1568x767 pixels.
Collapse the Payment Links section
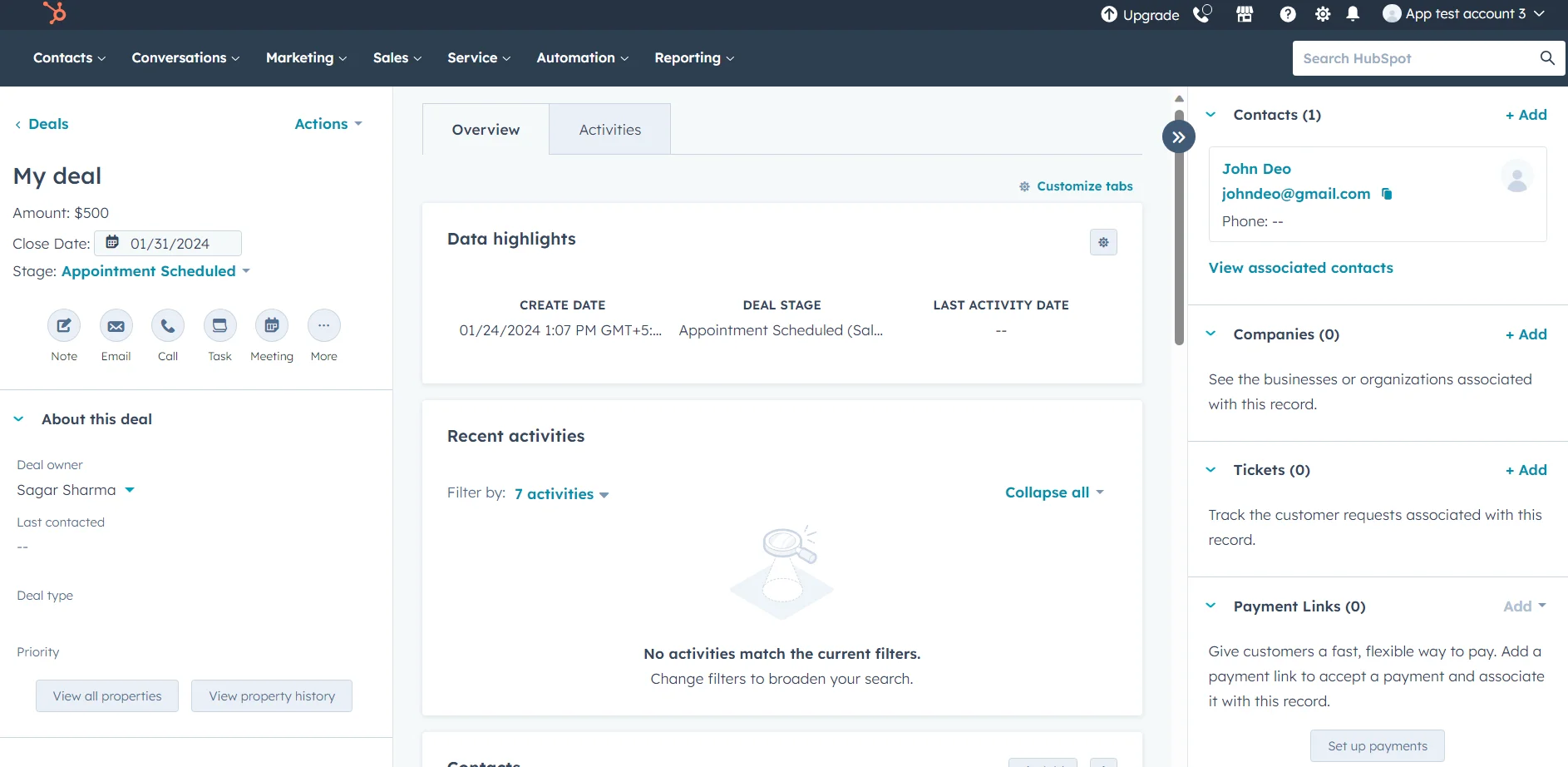click(x=1211, y=606)
